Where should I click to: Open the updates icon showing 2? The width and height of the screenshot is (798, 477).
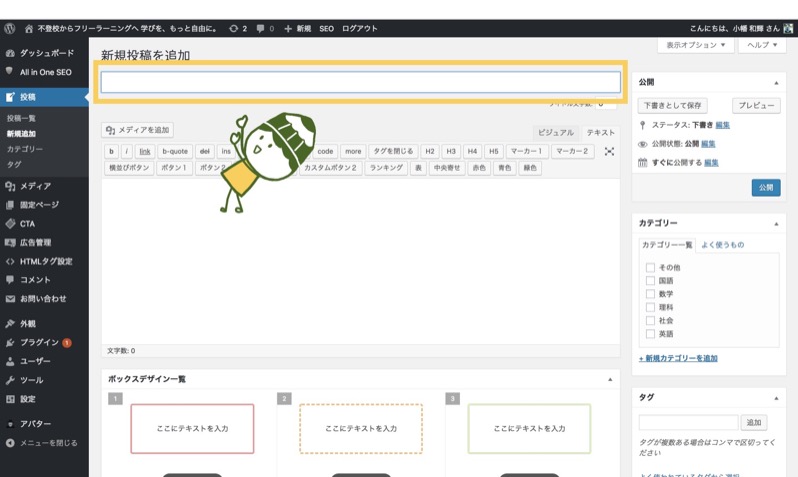[234, 29]
